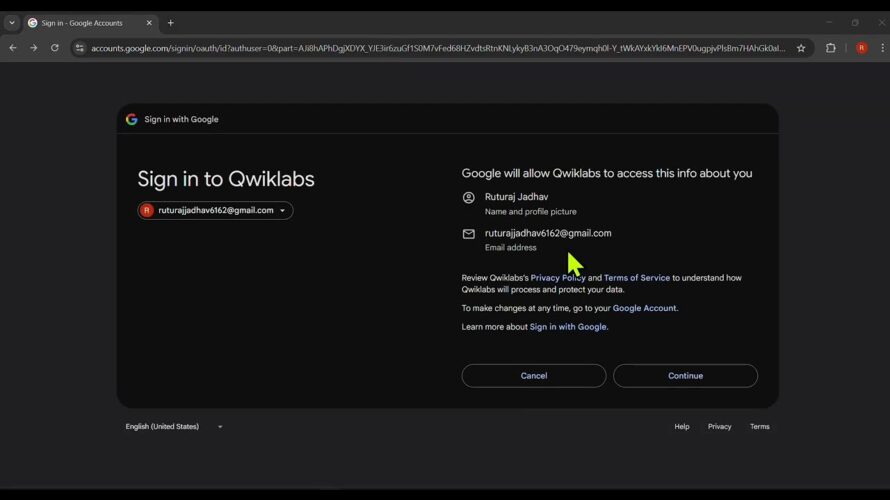Image resolution: width=890 pixels, height=500 pixels.
Task: Open the Terms of Service link
Action: pyautogui.click(x=637, y=278)
